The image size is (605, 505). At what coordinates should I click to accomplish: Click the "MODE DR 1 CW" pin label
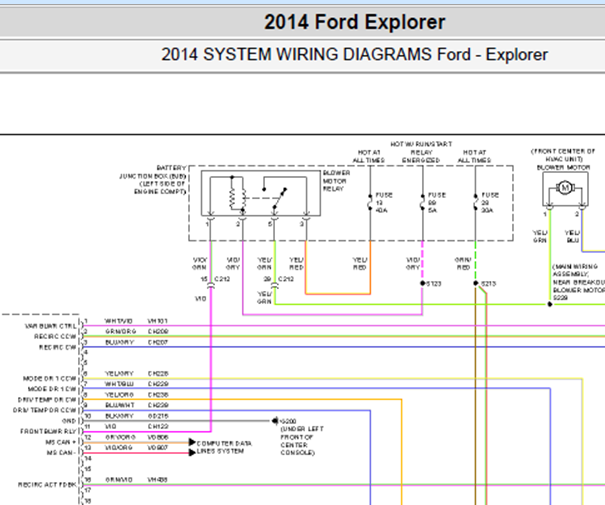click(52, 389)
